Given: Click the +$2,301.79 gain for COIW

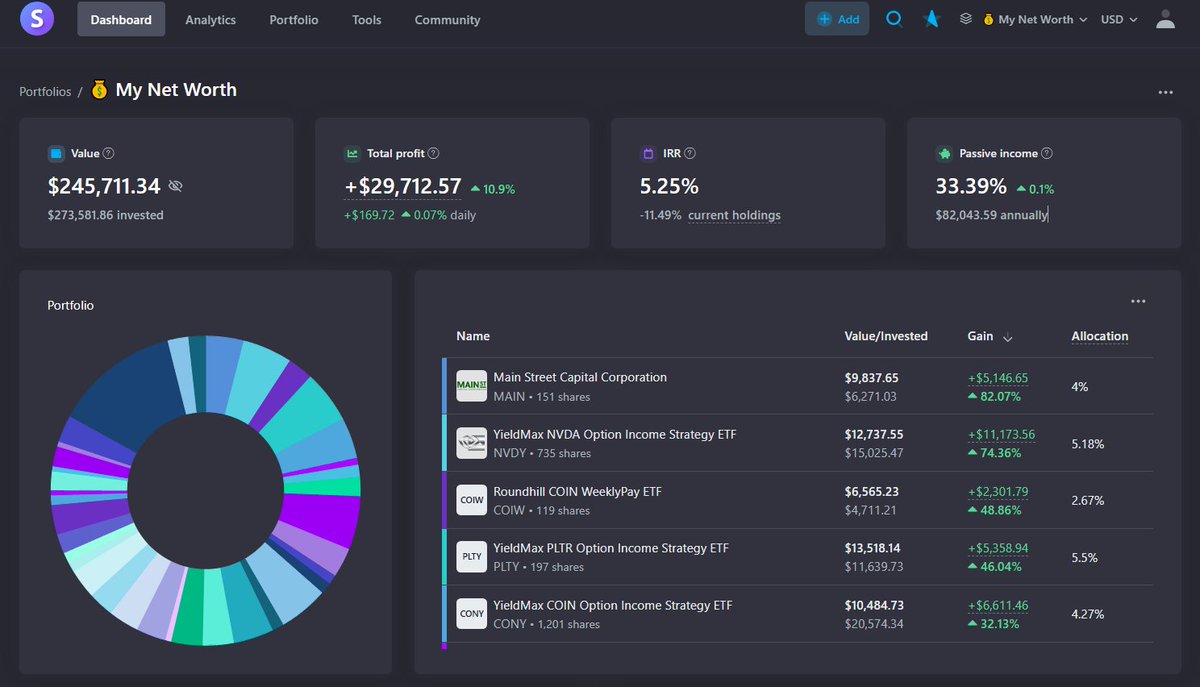Looking at the screenshot, I should [998, 492].
